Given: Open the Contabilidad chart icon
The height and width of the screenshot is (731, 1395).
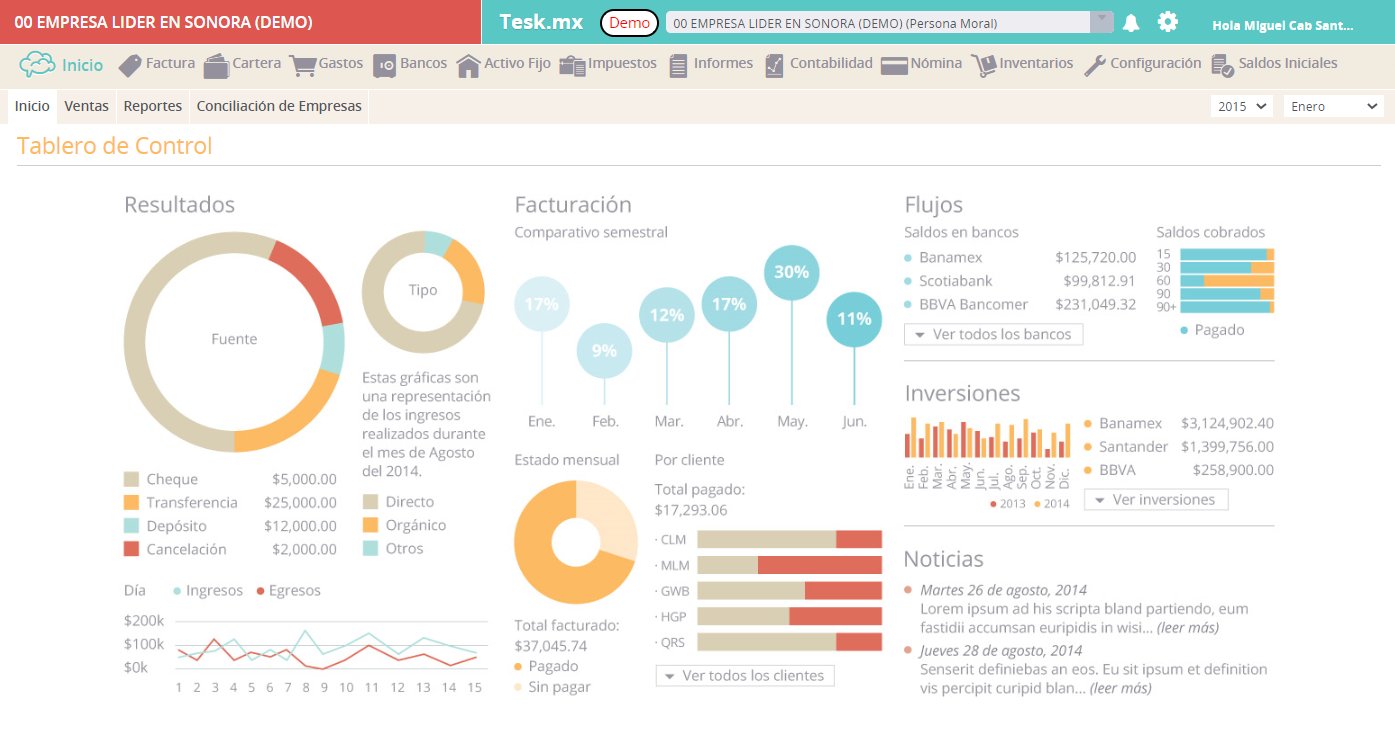Looking at the screenshot, I should point(774,66).
